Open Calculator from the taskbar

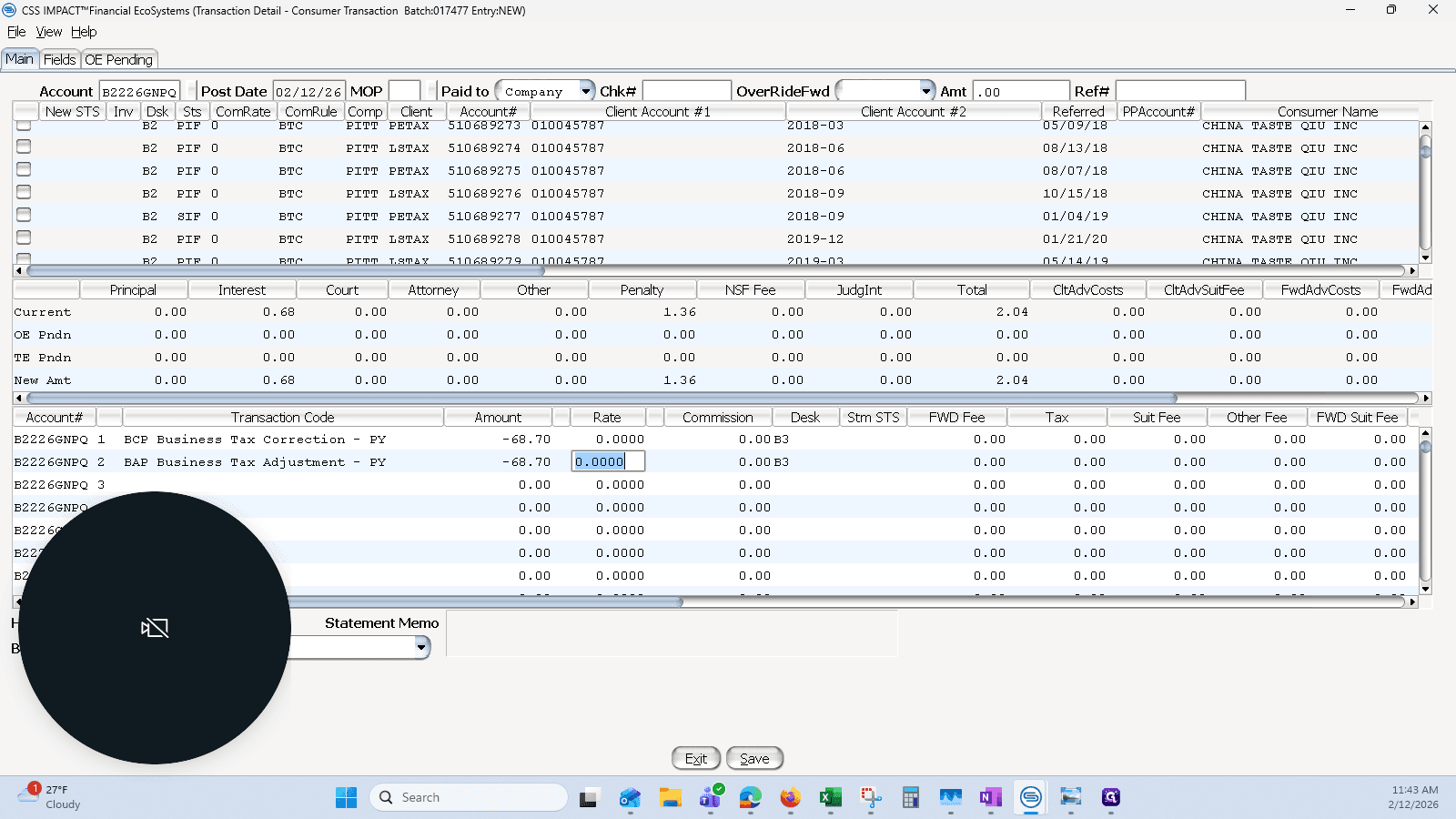click(911, 798)
